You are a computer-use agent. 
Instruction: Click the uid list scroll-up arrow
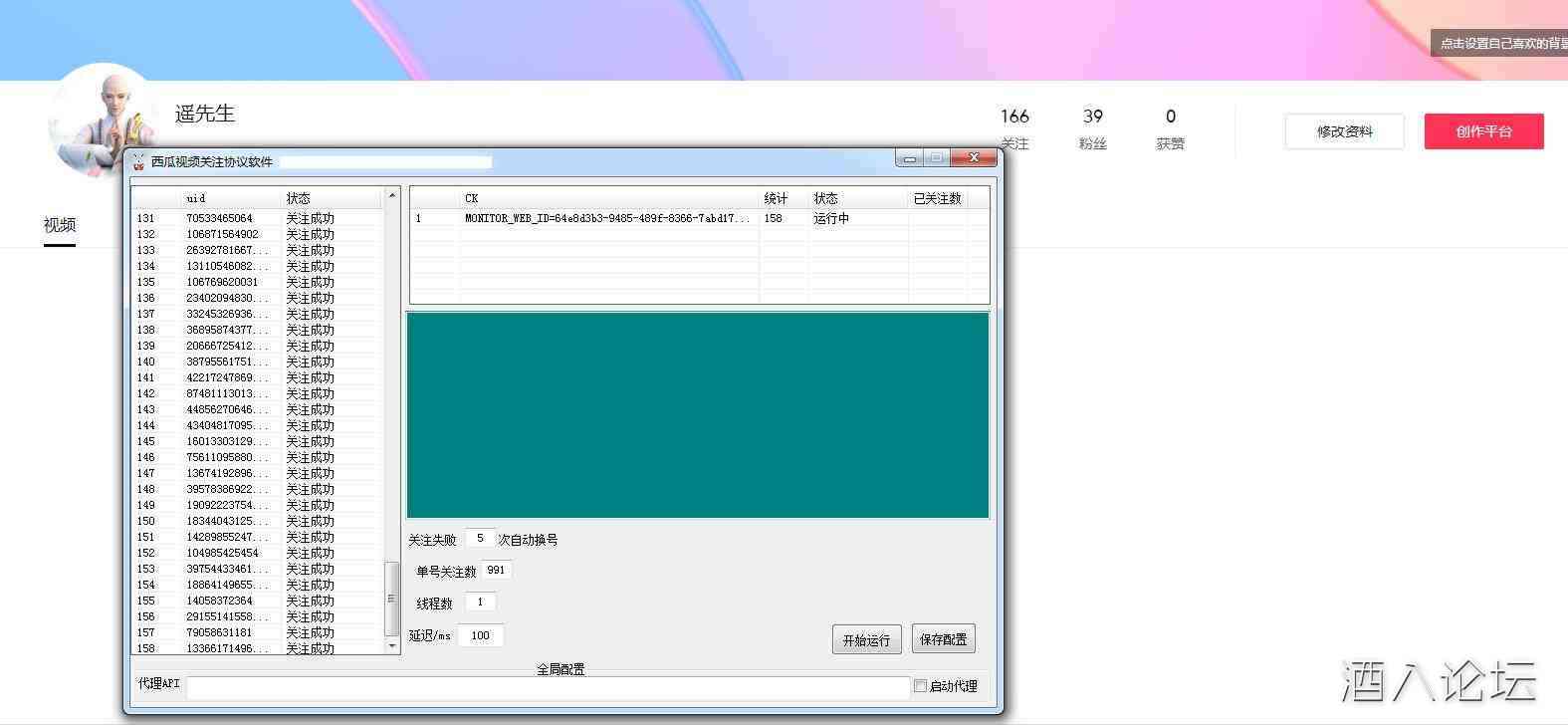coord(391,195)
